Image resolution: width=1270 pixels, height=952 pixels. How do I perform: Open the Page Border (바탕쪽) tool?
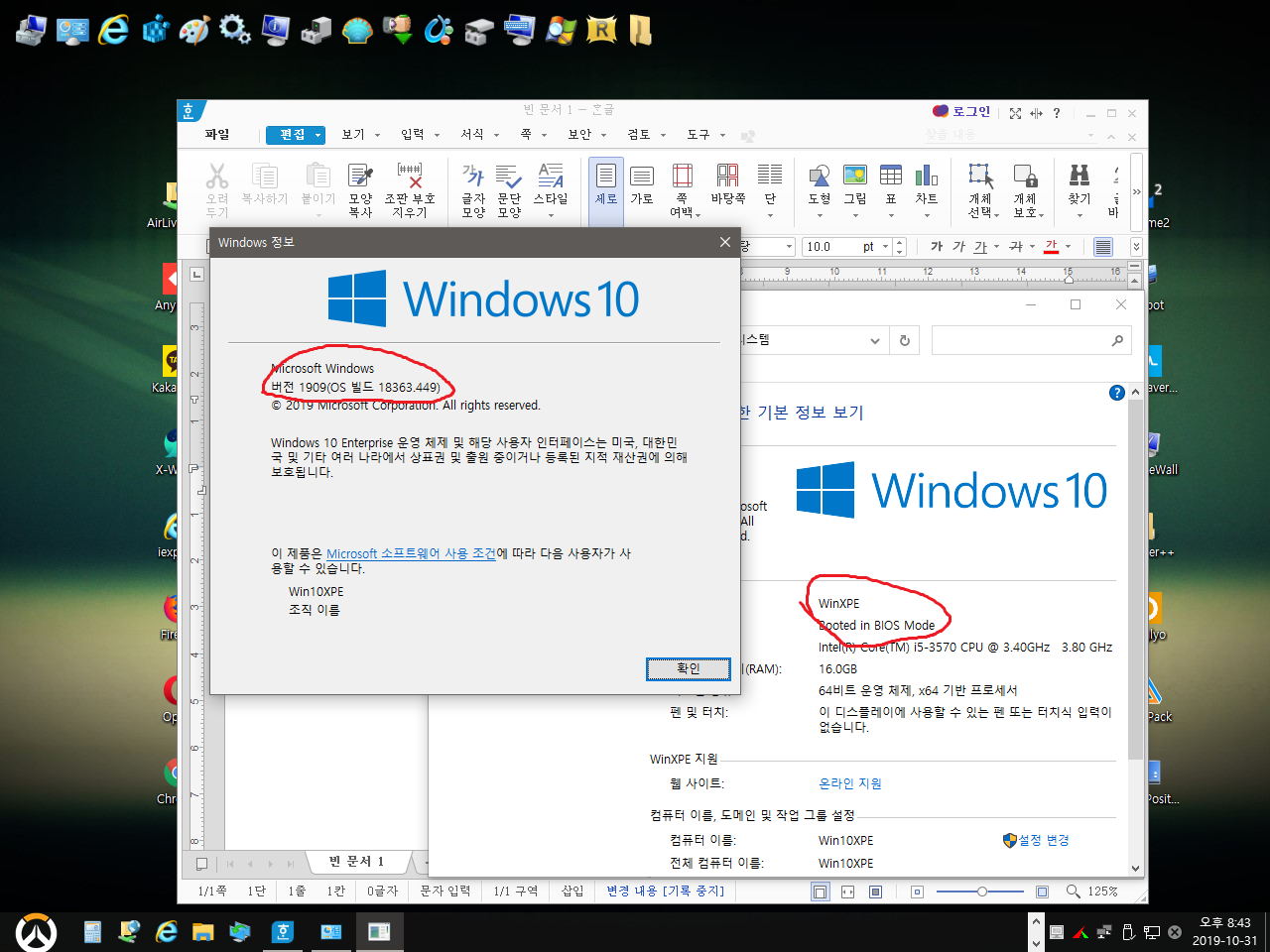[727, 177]
